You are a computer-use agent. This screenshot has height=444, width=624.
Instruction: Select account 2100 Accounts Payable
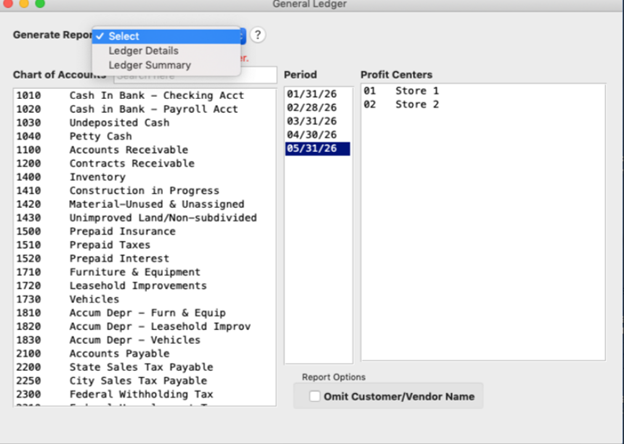tap(144, 353)
